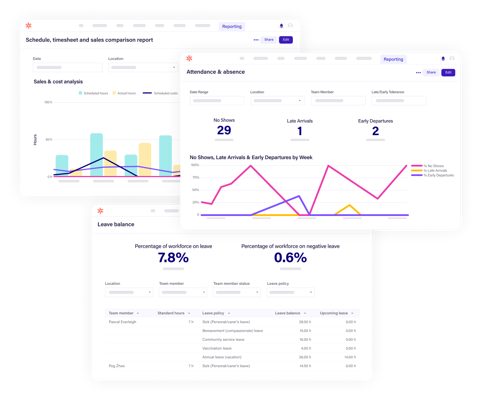The width and height of the screenshot is (480, 400).
Task: Click the Scheduled hours legend swatch
Action: tap(80, 93)
